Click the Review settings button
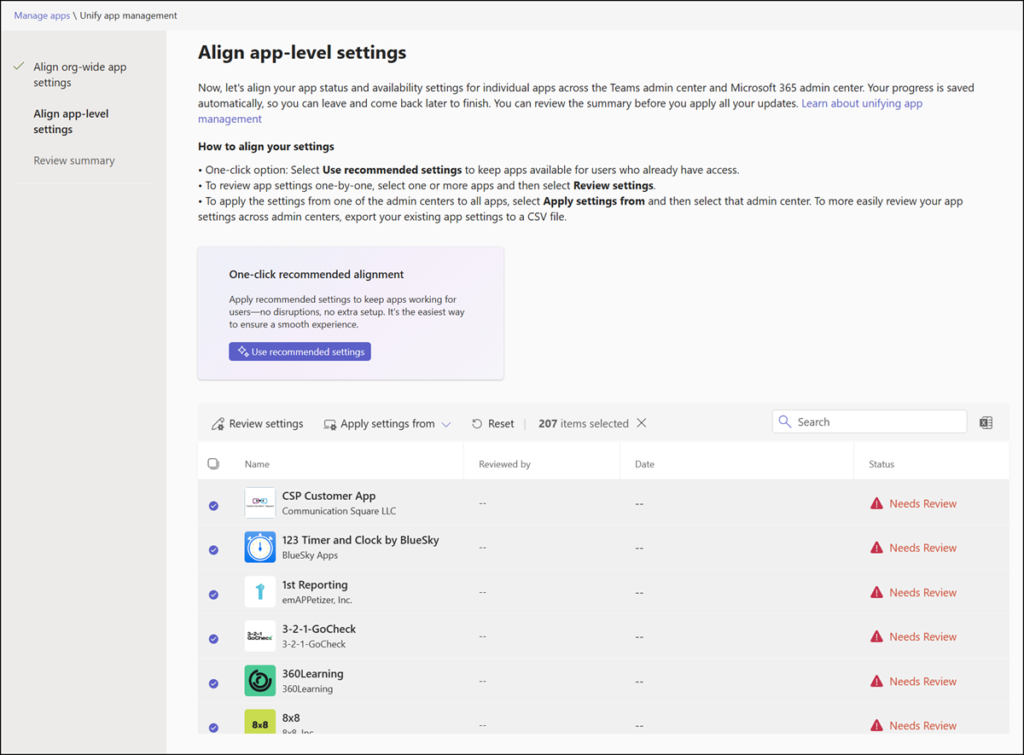The image size is (1024, 755). 257,424
